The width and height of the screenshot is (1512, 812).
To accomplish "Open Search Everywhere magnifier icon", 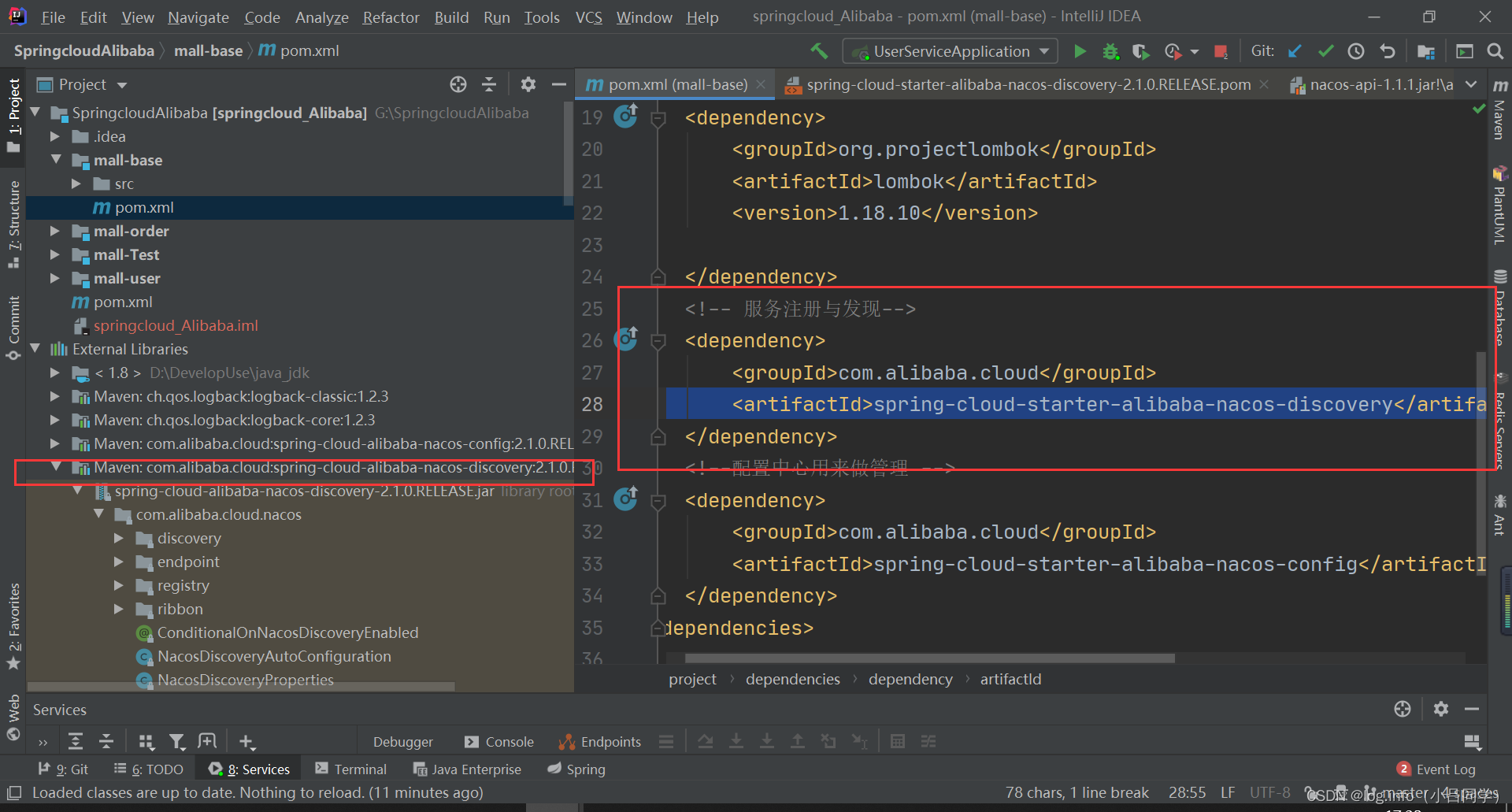I will [x=1495, y=51].
